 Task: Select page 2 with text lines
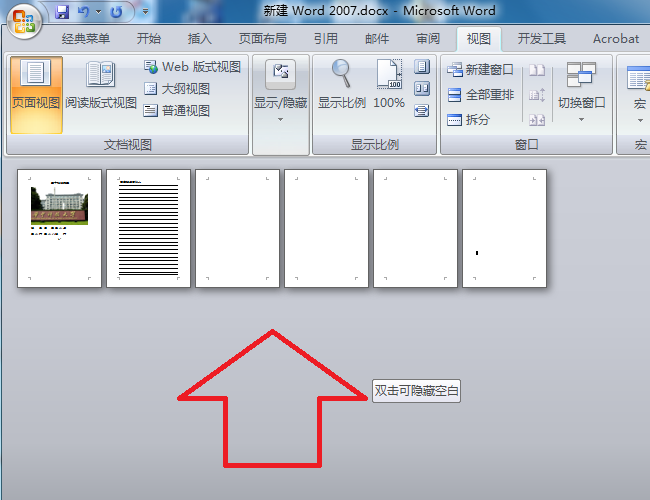coord(148,228)
